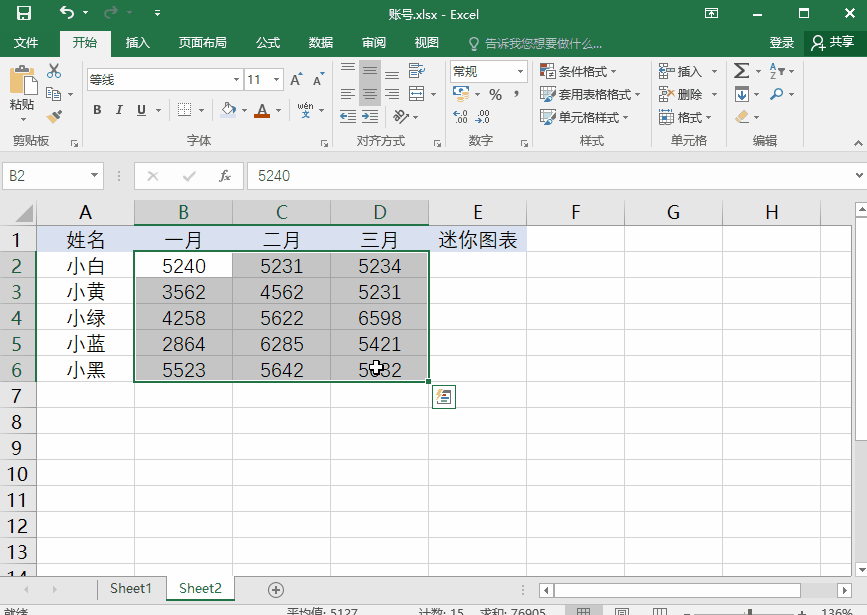Switch to the Sheet1 tab
Viewport: 867px width, 615px height.
tap(130, 589)
